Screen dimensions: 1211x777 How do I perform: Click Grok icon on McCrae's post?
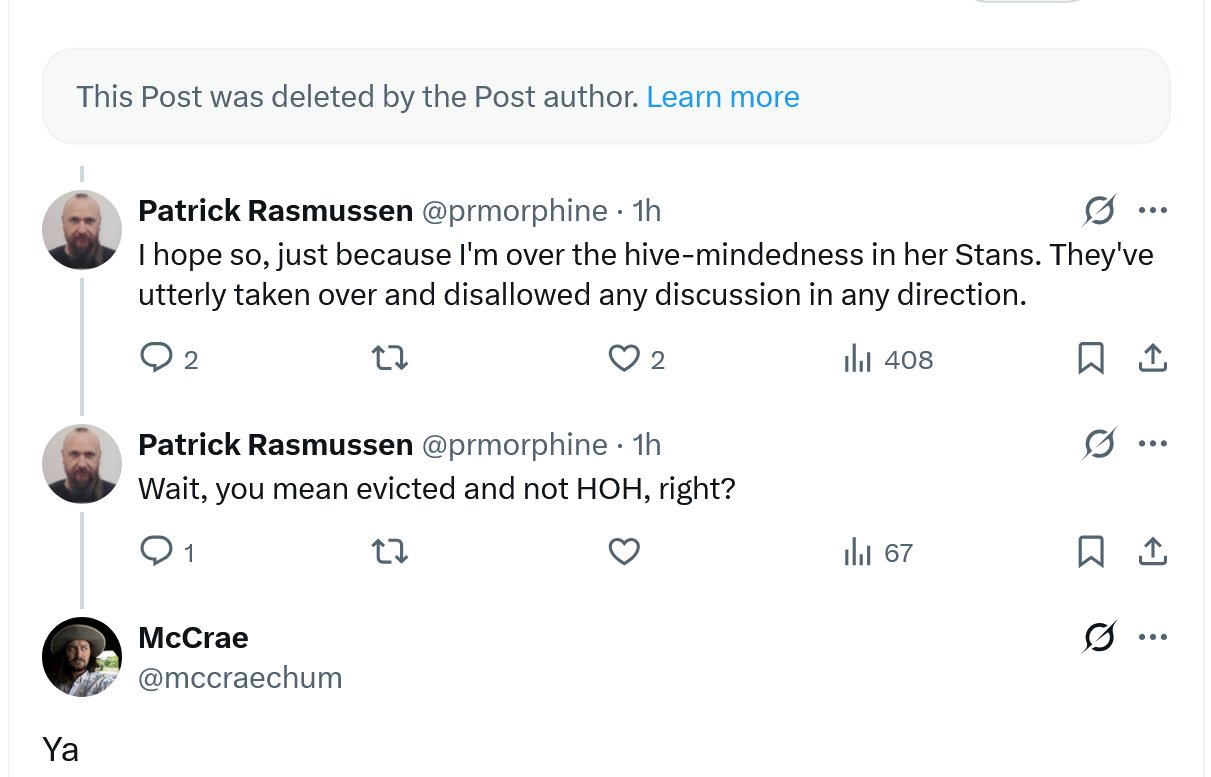(1099, 637)
